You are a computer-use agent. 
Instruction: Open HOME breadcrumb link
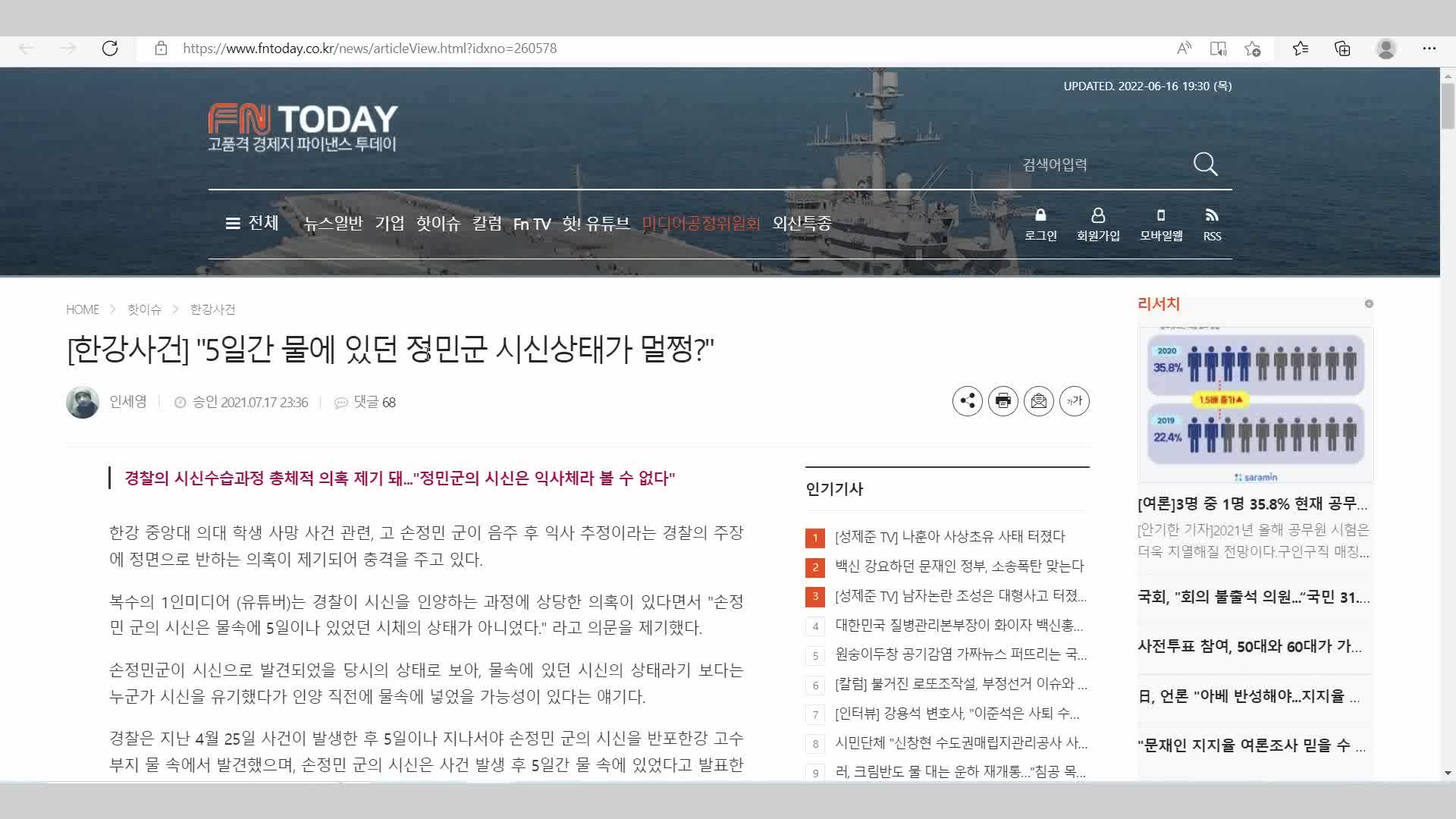pos(83,309)
